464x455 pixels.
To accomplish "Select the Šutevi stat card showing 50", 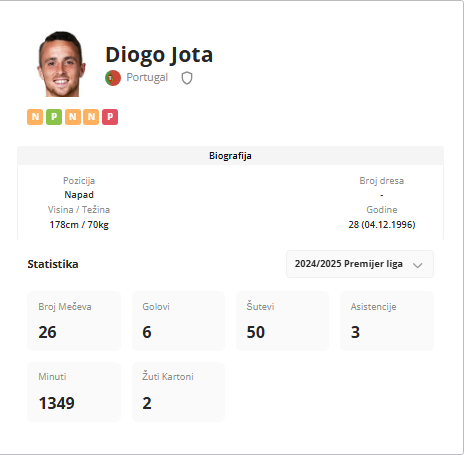I will tap(283, 321).
